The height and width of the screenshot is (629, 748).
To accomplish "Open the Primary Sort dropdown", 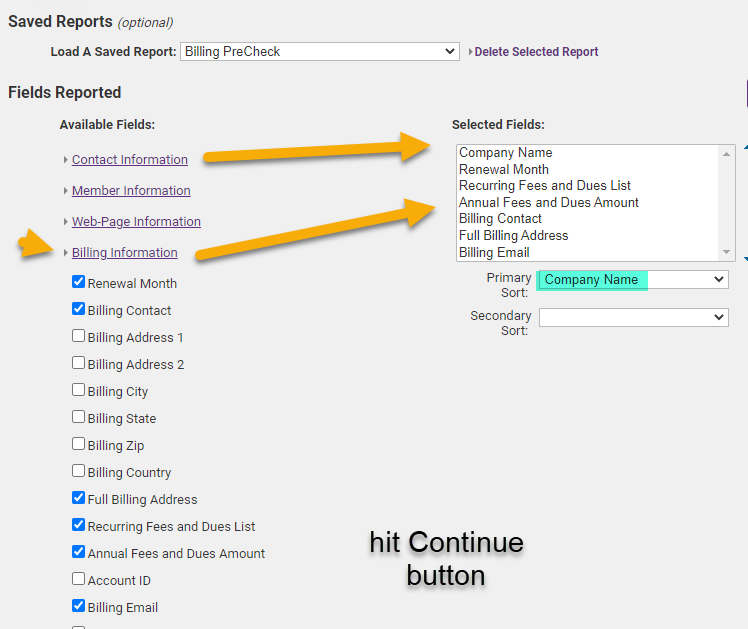I will coord(633,280).
